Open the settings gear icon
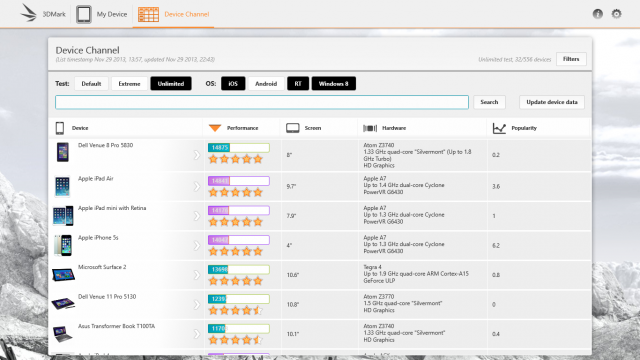This screenshot has height=360, width=640. [x=616, y=14]
